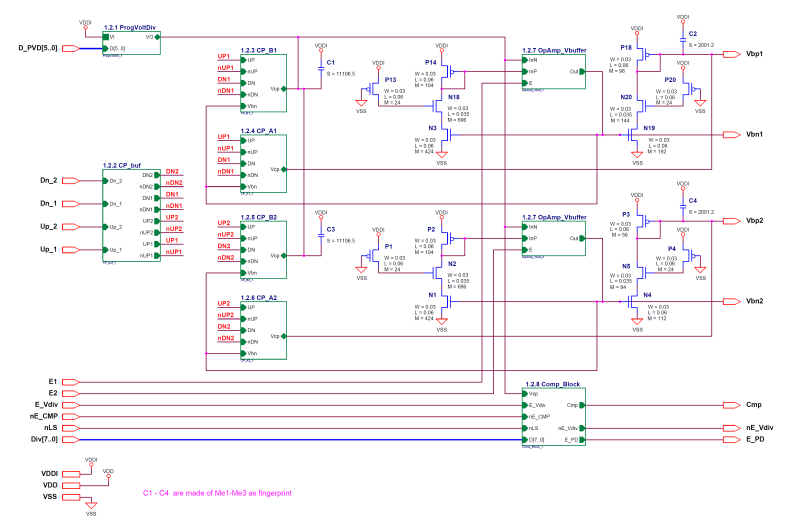Select the N4 transistor symbol
The width and height of the screenshot is (785, 530).
pyautogui.click(x=633, y=301)
